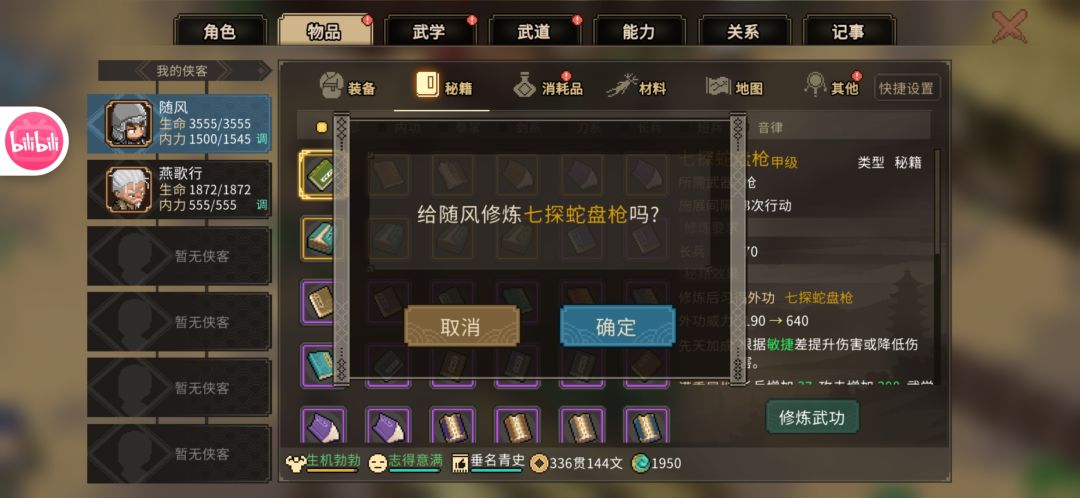Select character 燕歌行 in party list
The height and width of the screenshot is (498, 1080).
(x=179, y=189)
